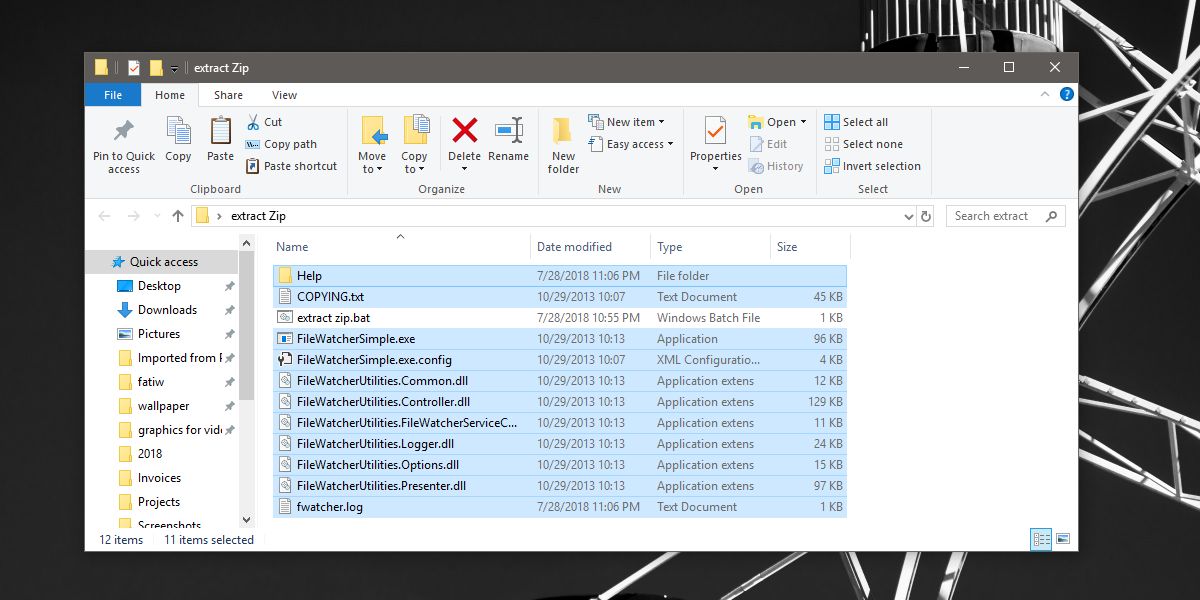Click the Paste ribbon icon
Image resolution: width=1200 pixels, height=600 pixels.
pos(220,131)
